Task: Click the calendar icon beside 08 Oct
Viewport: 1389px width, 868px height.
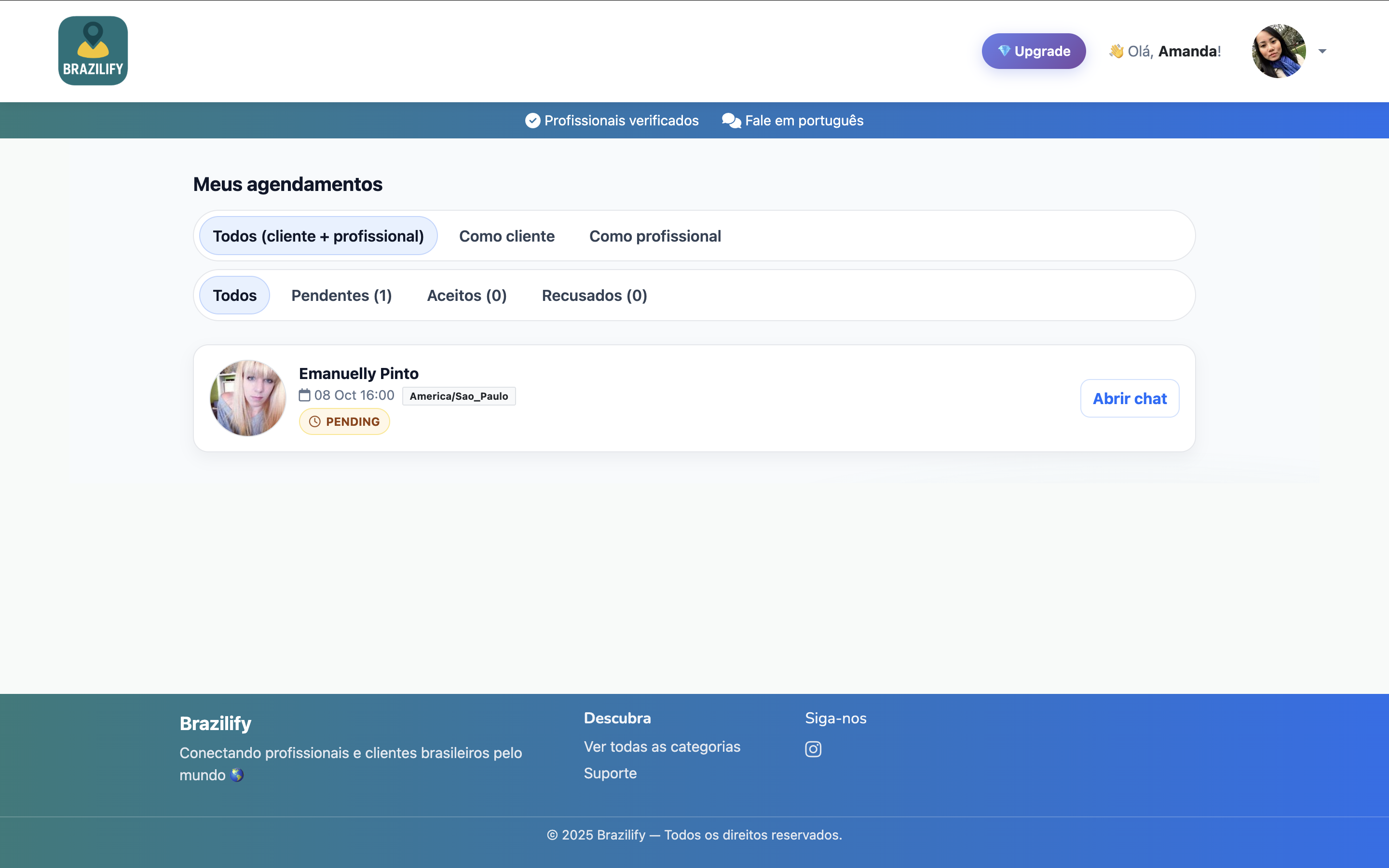Action: tap(304, 395)
